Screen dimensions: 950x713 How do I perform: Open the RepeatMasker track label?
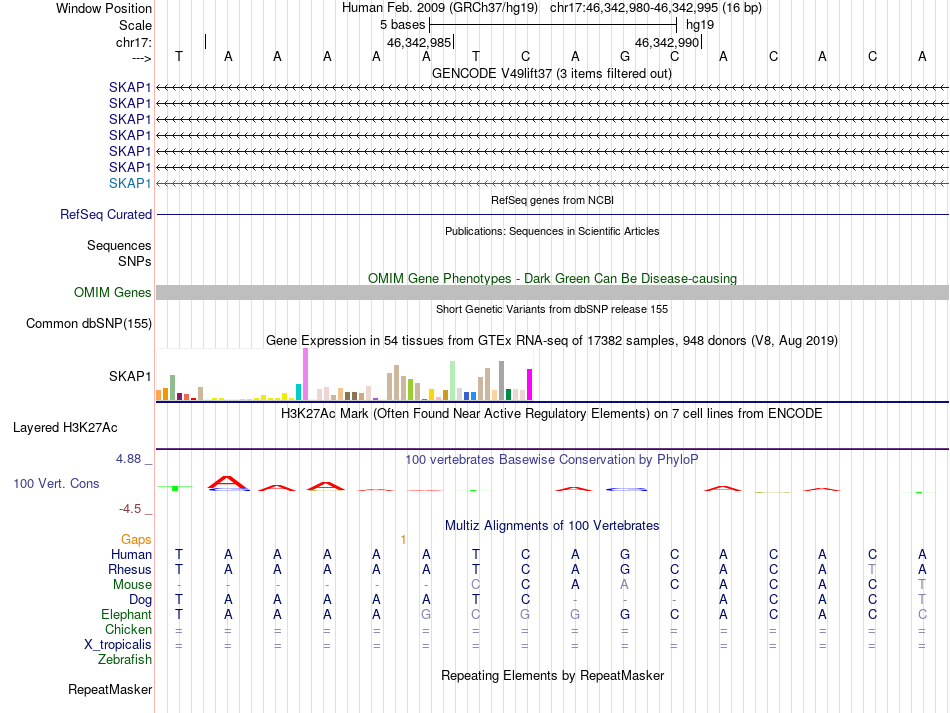point(110,689)
